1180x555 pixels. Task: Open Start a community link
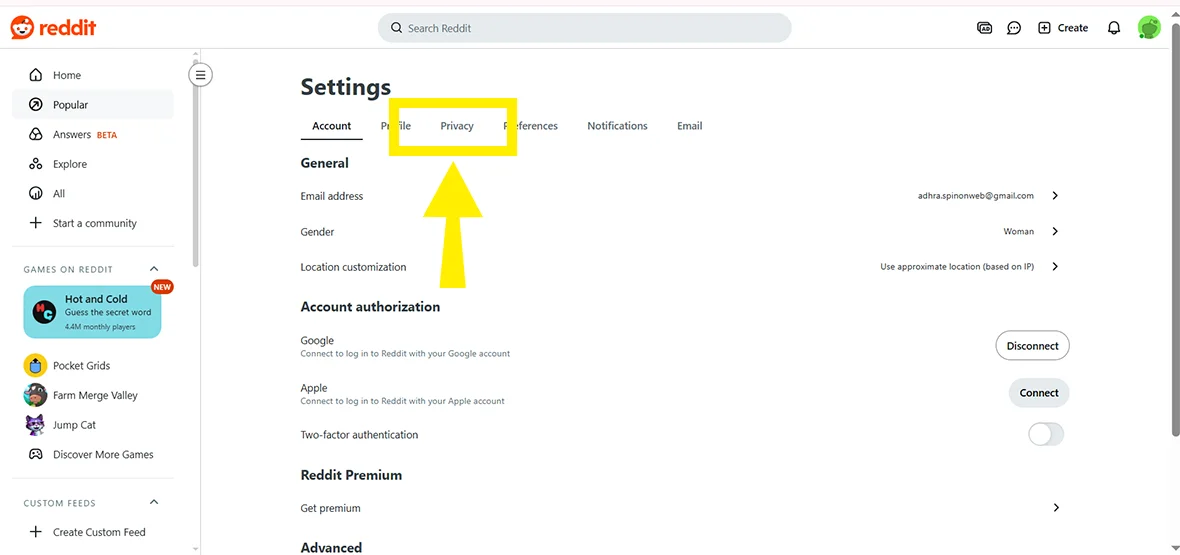pyautogui.click(x=93, y=223)
